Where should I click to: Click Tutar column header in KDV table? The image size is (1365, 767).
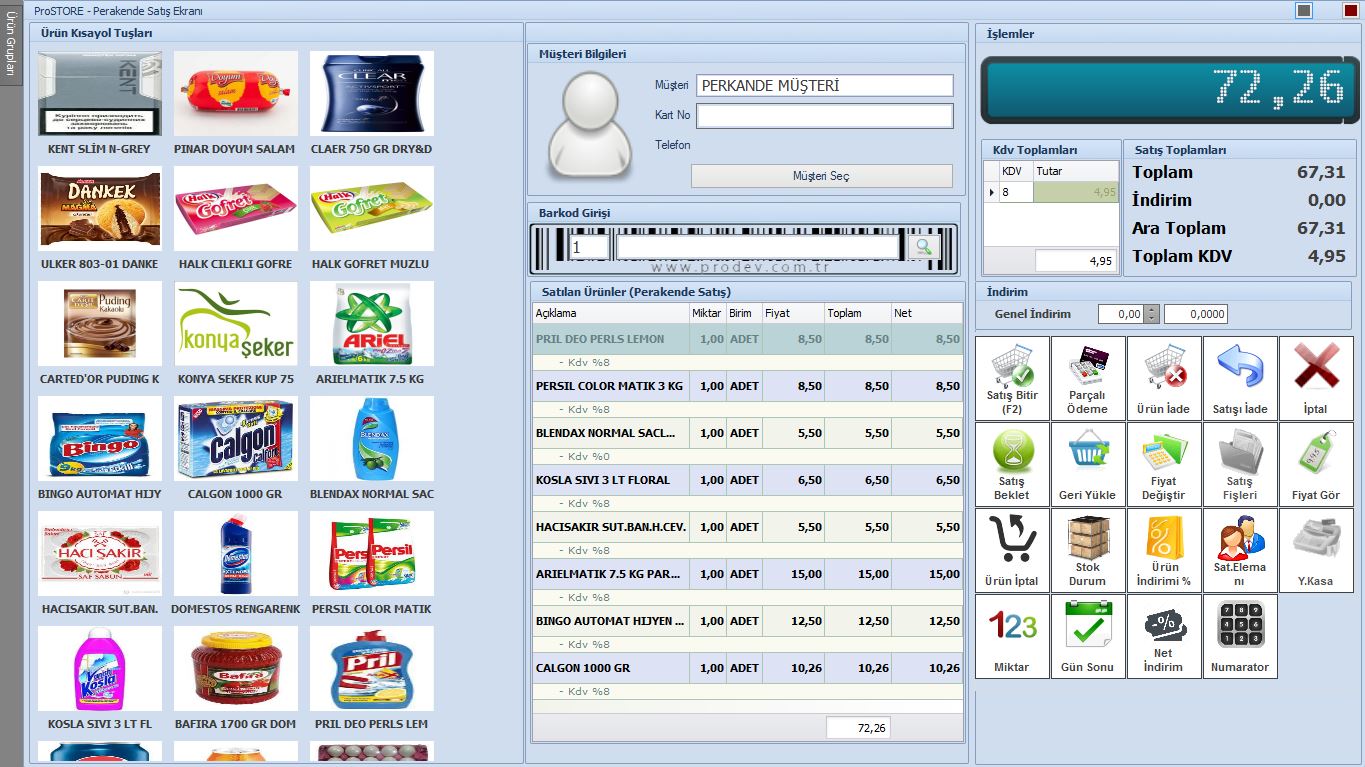[1075, 171]
